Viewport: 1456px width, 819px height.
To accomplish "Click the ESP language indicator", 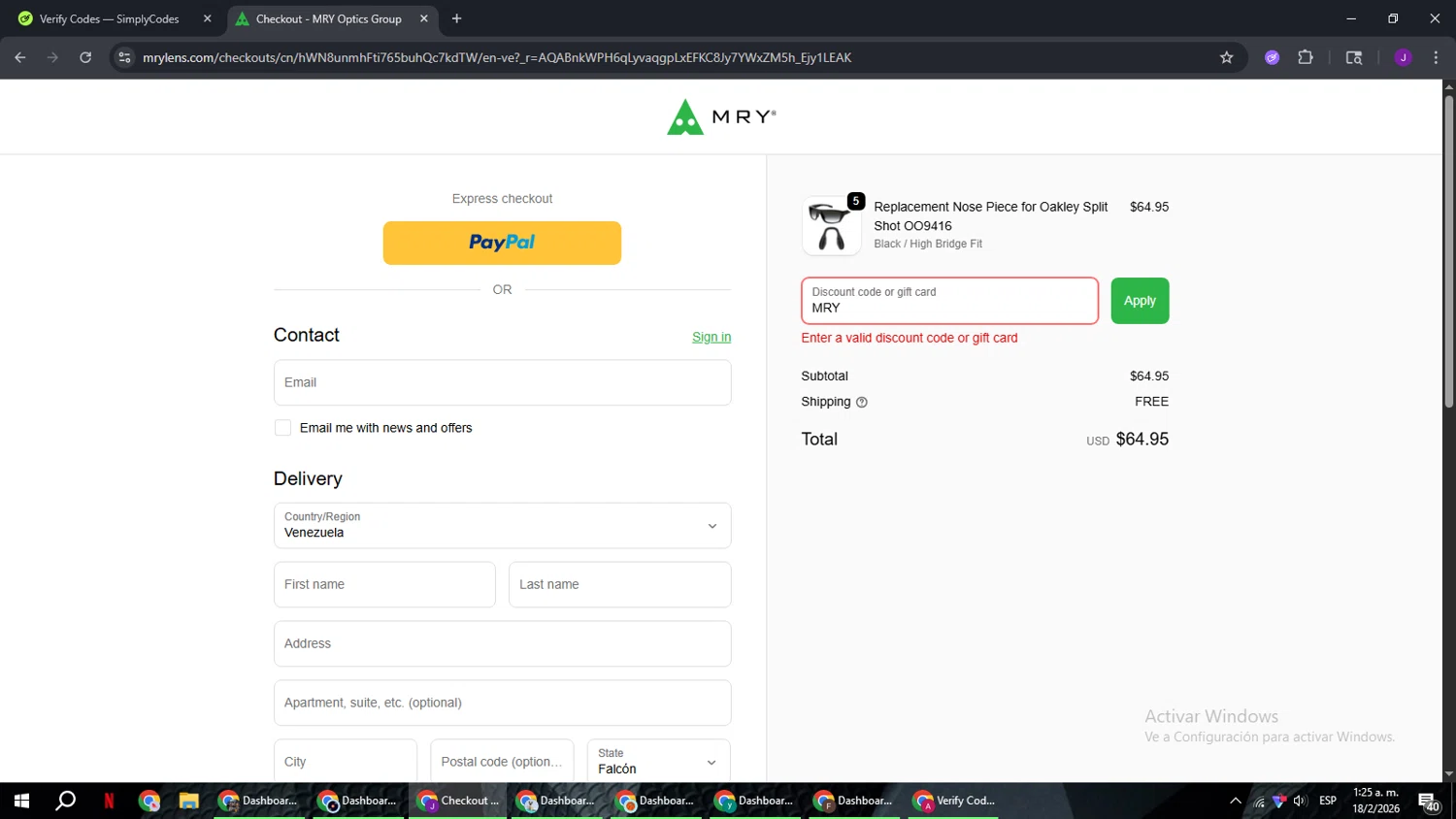I will (x=1327, y=801).
